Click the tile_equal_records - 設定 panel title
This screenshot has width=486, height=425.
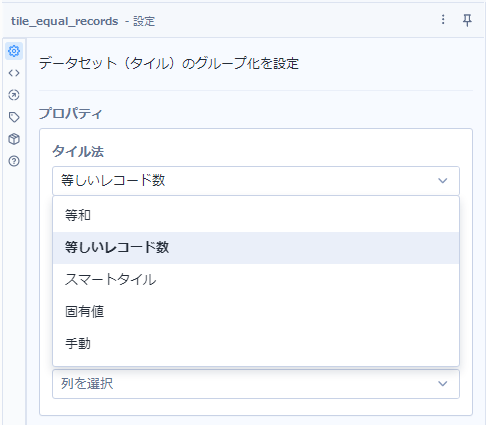pyautogui.click(x=83, y=21)
